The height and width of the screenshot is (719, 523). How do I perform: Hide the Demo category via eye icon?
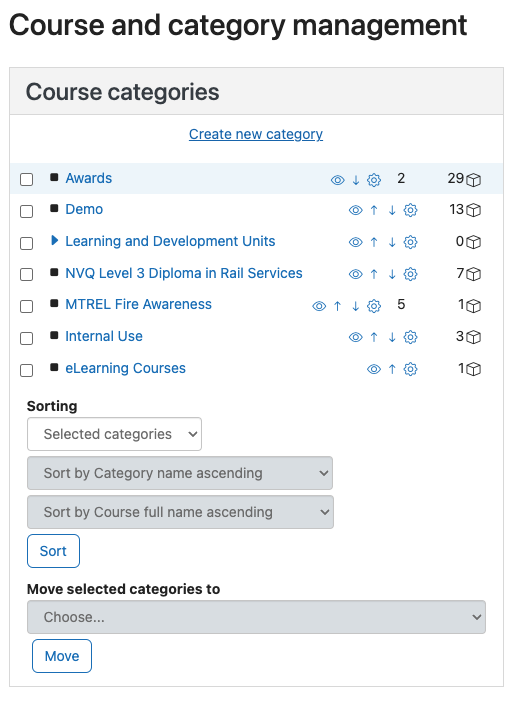(x=356, y=210)
